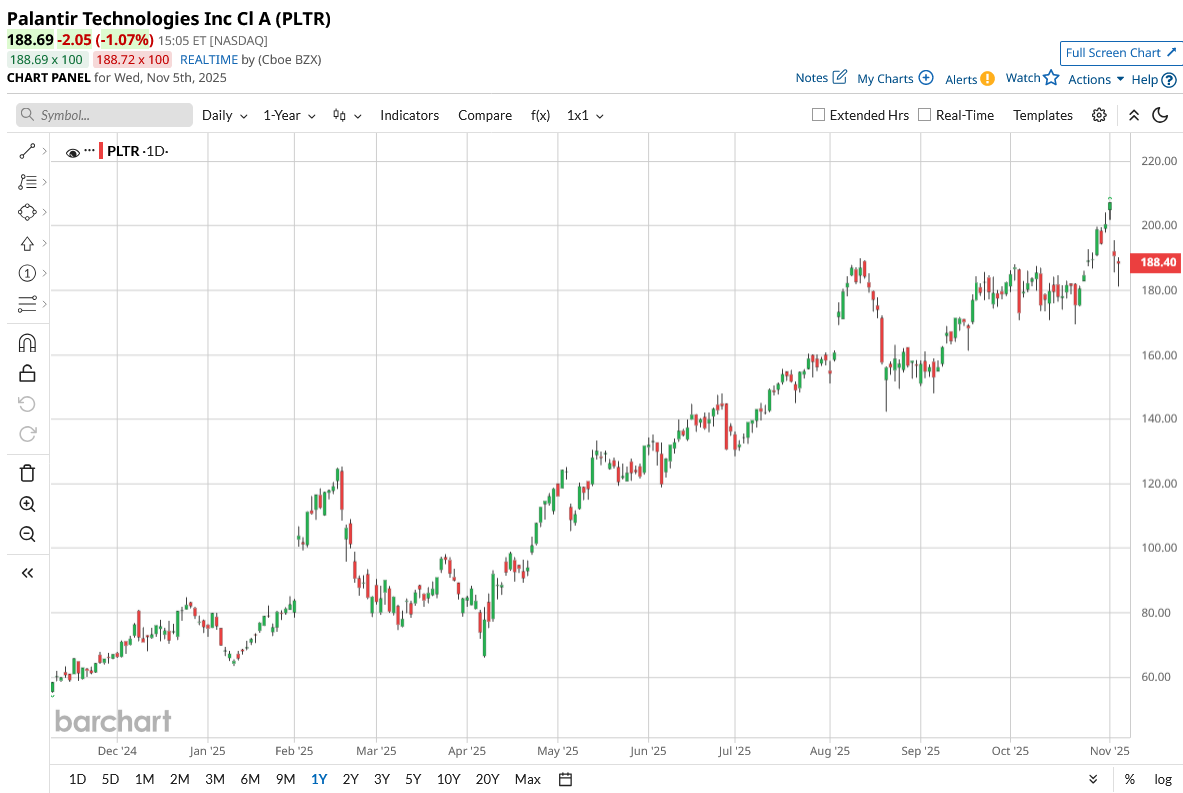
Task: Switch to the 5Y time range
Action: (413, 779)
